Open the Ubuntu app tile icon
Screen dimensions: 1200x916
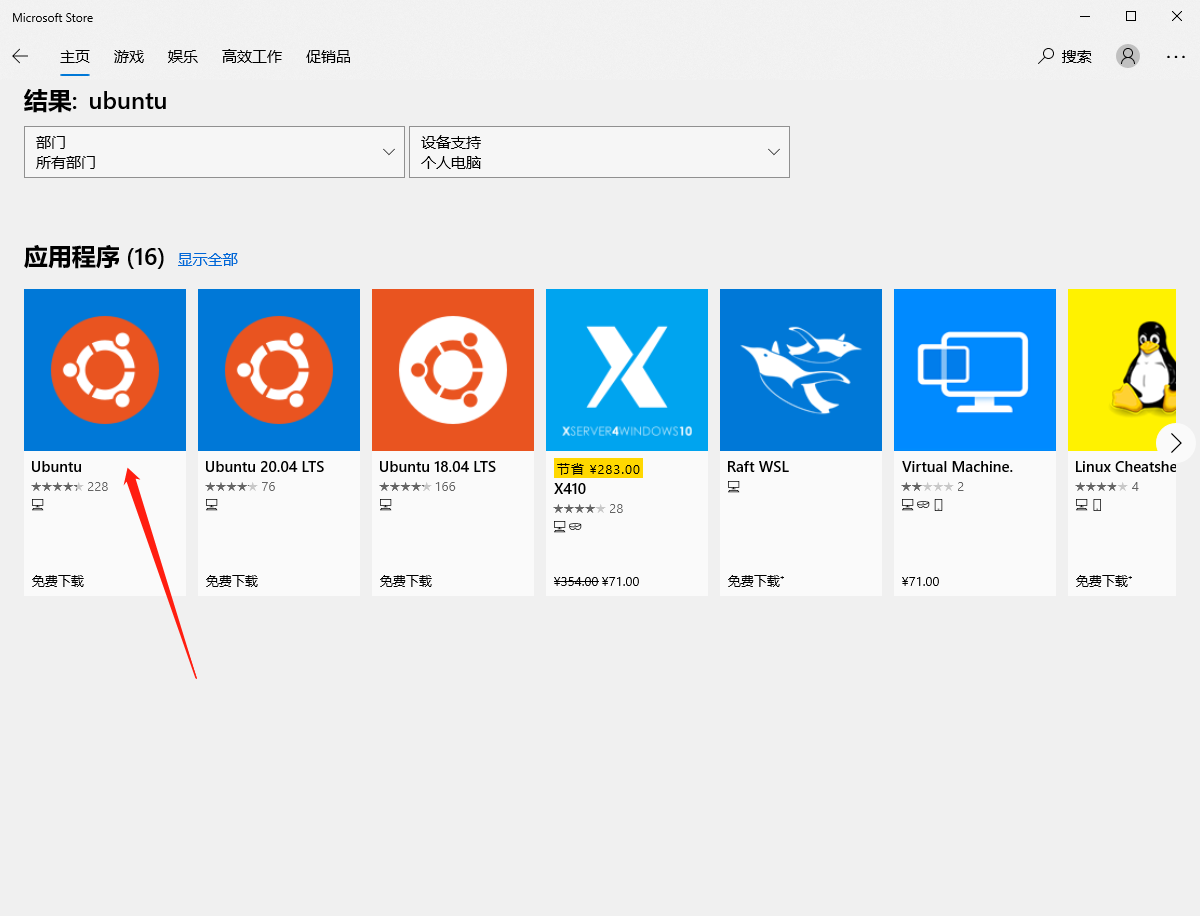105,370
